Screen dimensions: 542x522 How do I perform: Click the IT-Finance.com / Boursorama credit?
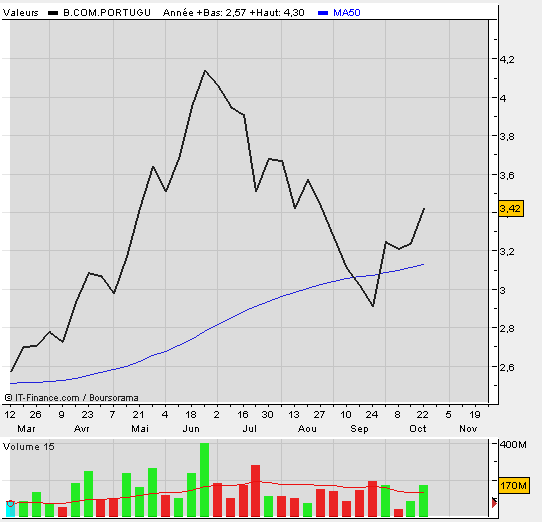(x=72, y=398)
